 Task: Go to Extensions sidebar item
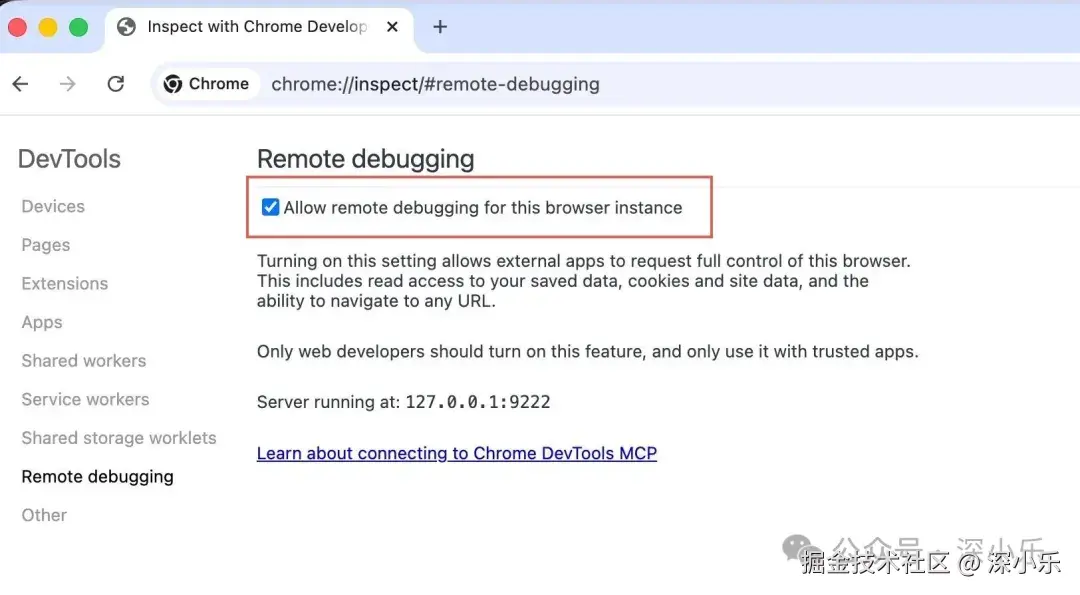coord(64,283)
